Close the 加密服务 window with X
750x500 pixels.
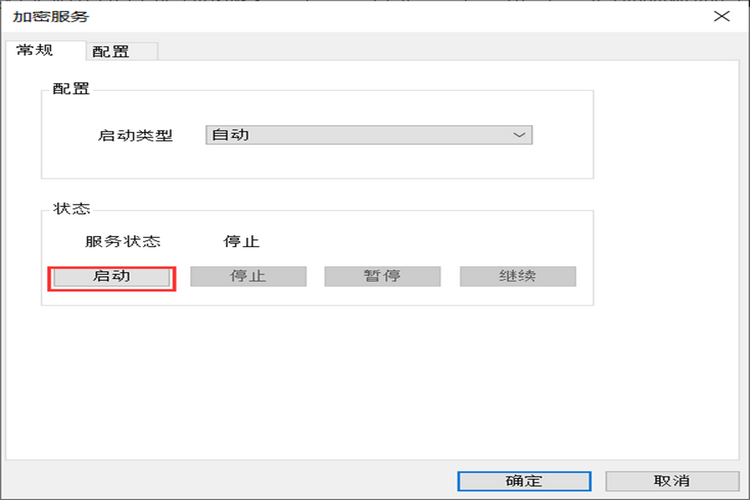point(721,17)
